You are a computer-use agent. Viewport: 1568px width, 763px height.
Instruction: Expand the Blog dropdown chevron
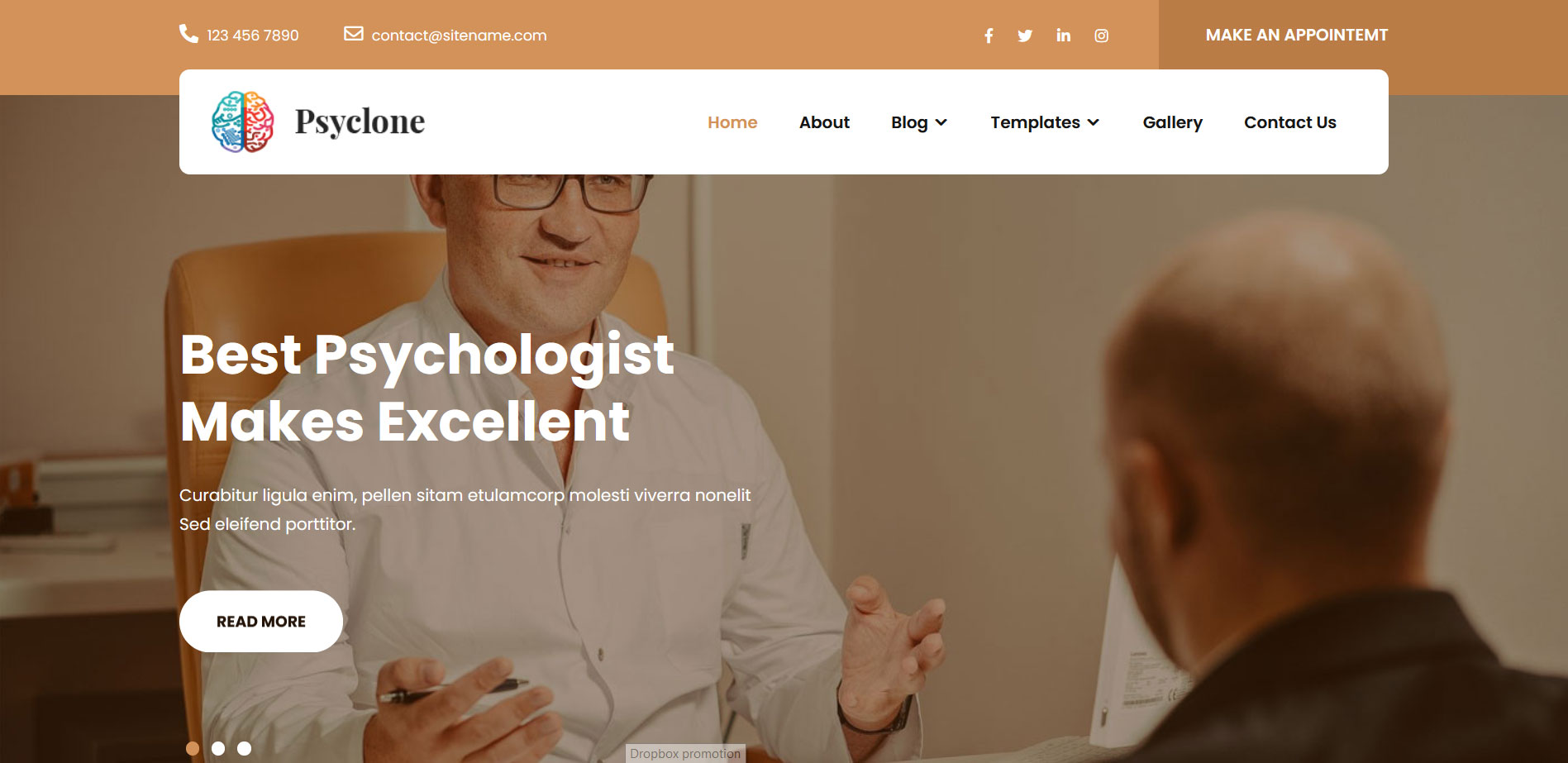coord(941,122)
